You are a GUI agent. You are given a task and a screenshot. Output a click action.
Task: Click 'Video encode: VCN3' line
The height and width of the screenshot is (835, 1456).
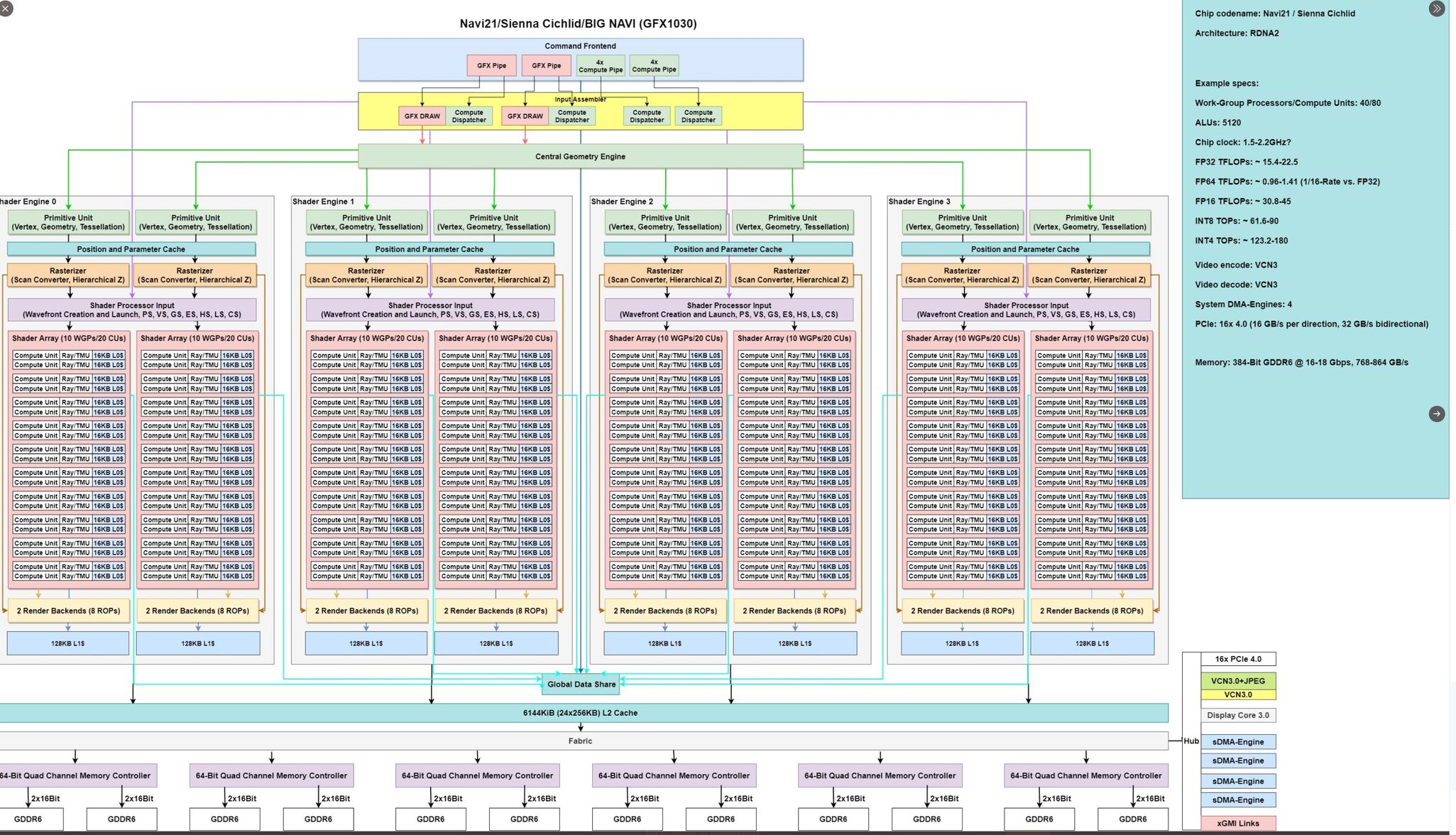coord(1236,265)
